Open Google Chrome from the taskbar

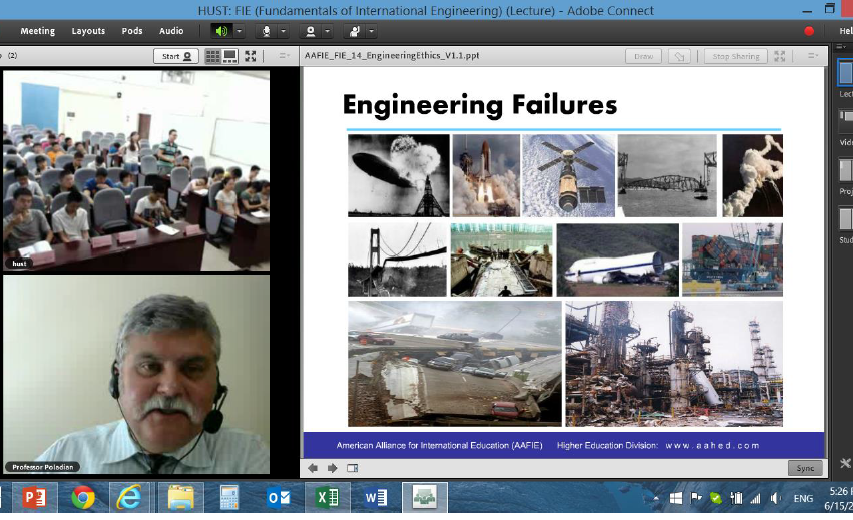[82, 497]
